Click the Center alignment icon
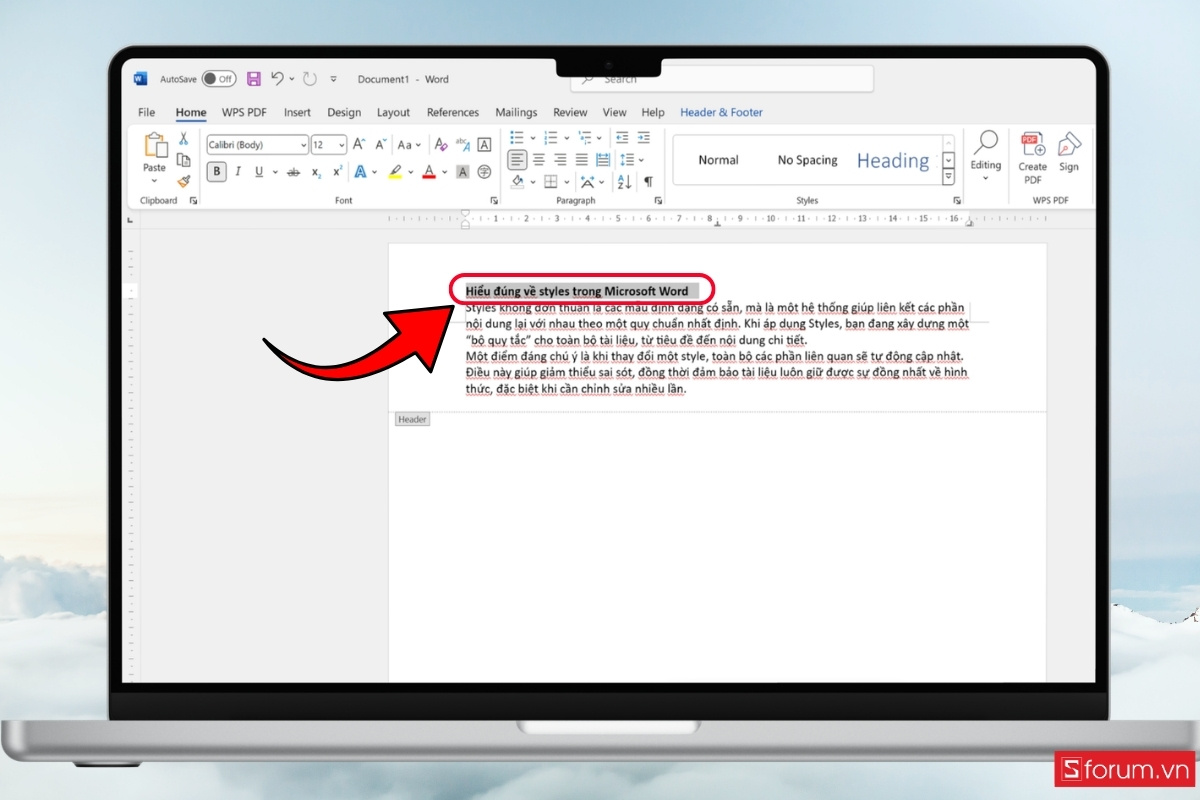 [539, 160]
